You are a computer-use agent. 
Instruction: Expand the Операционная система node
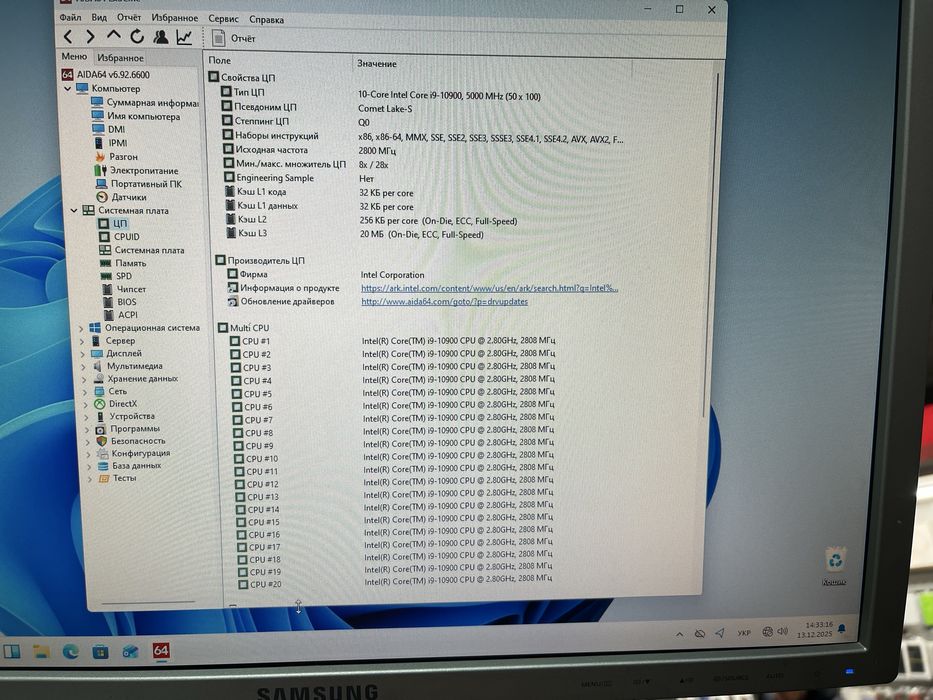[x=81, y=328]
